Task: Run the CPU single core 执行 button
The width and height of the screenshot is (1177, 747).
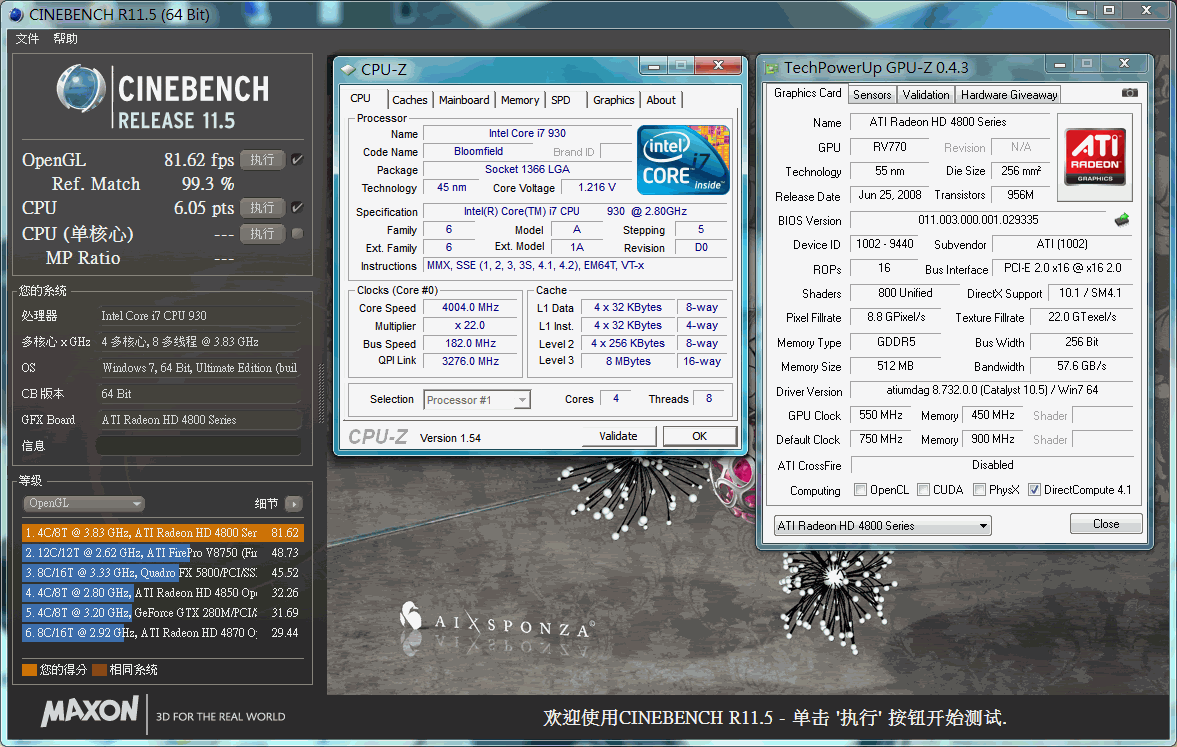Action: coord(262,234)
